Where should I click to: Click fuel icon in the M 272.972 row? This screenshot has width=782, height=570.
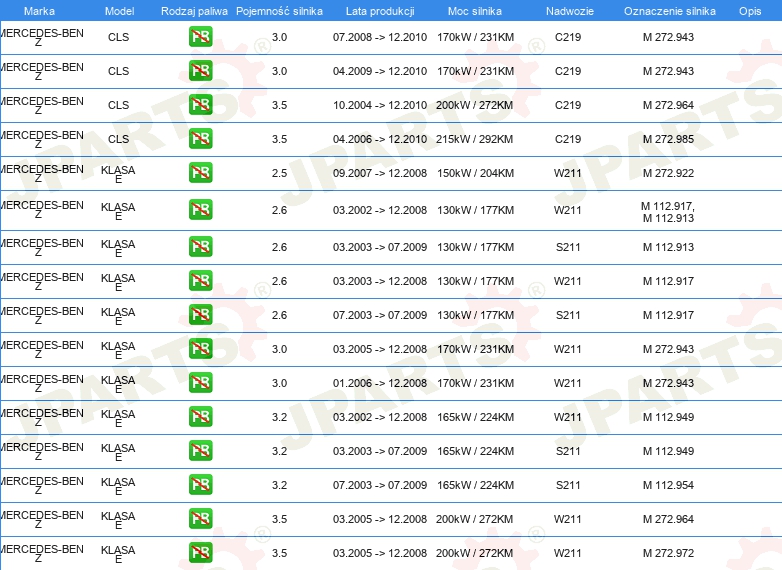200,553
